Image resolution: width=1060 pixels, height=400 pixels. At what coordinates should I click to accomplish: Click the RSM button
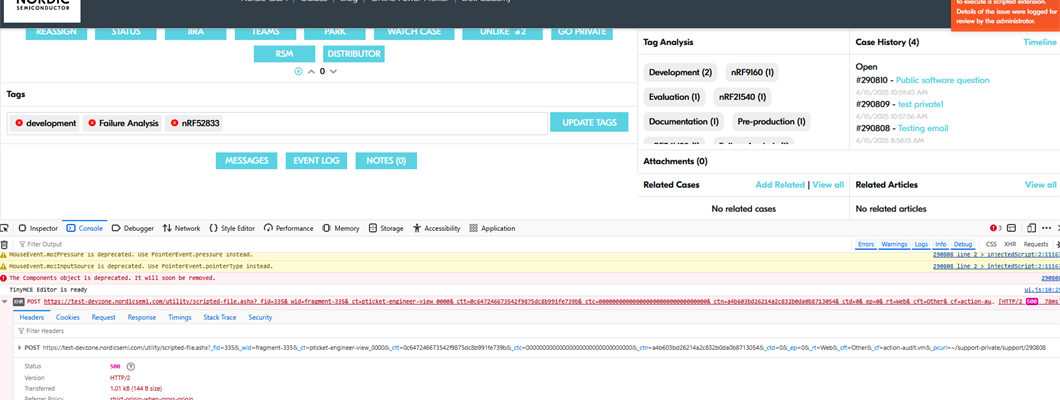pos(284,54)
